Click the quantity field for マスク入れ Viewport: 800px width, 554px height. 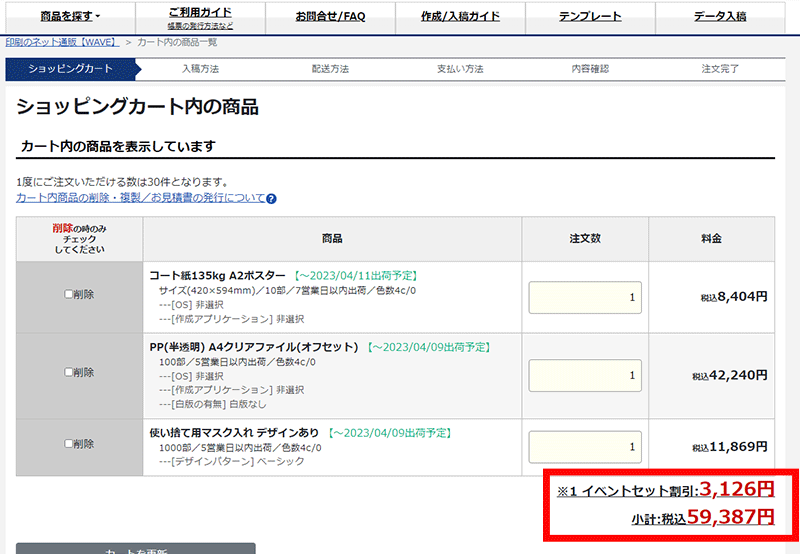[585, 447]
